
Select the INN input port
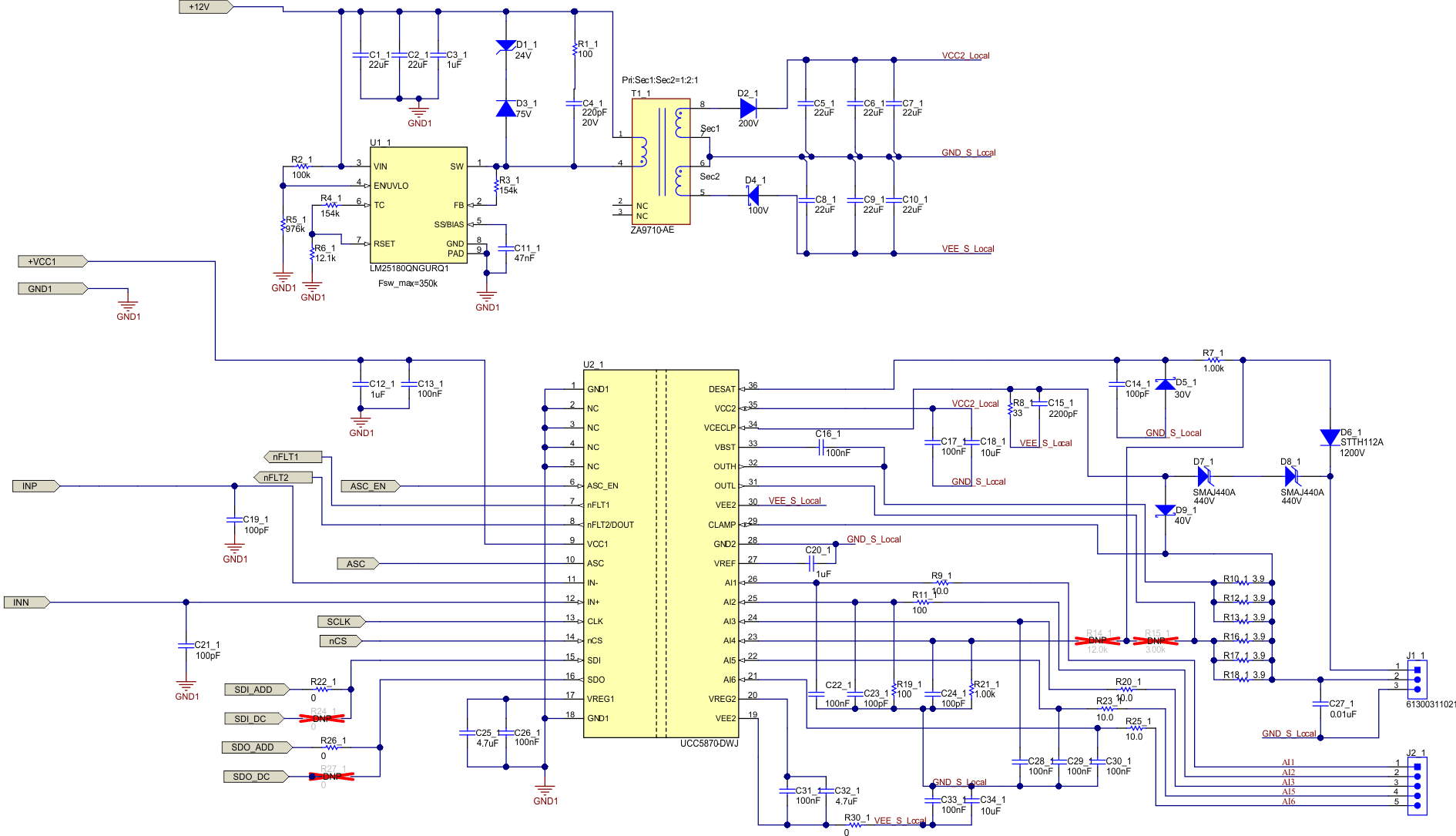point(27,603)
